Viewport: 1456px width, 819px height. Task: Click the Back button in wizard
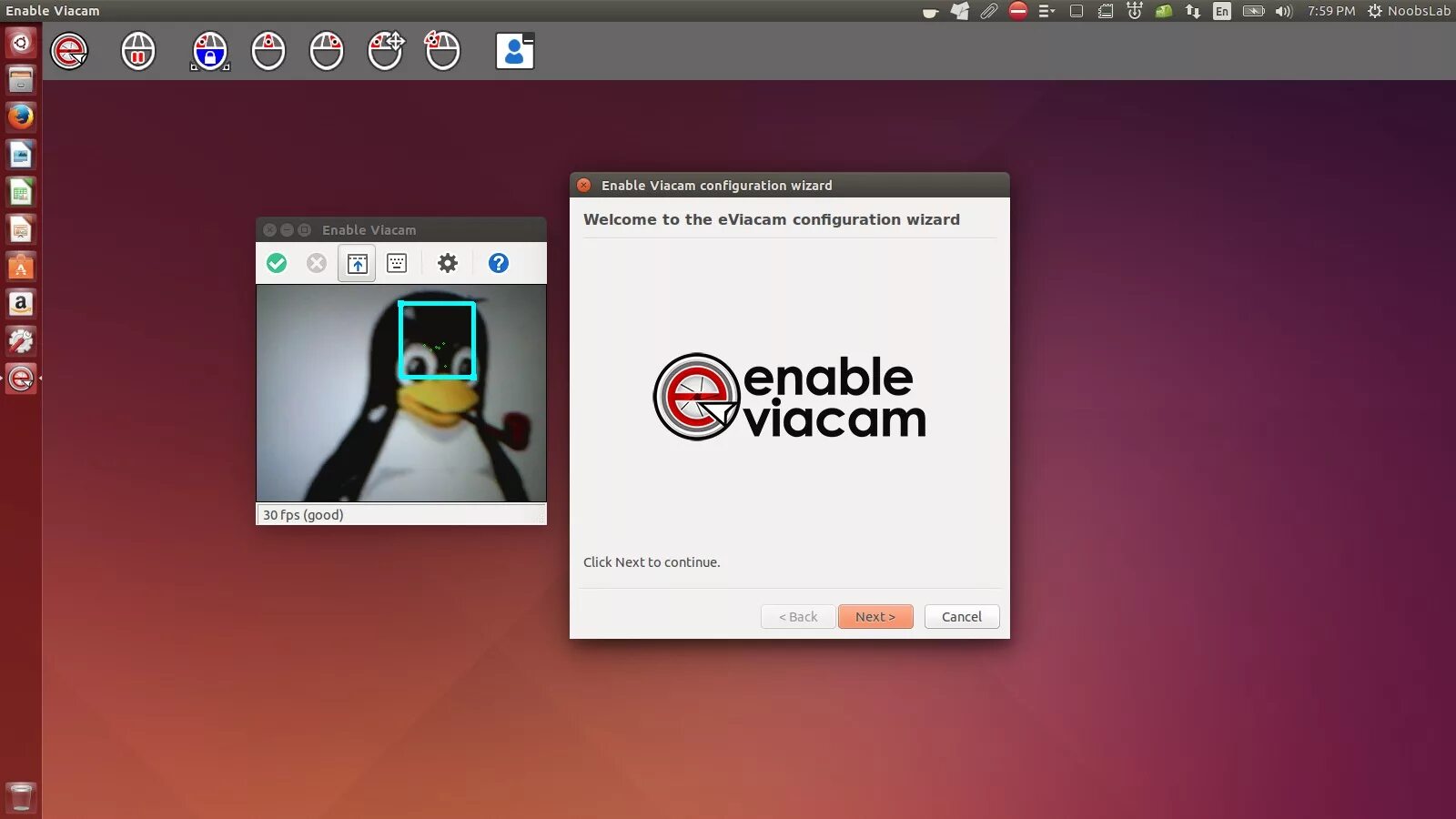pos(798,616)
